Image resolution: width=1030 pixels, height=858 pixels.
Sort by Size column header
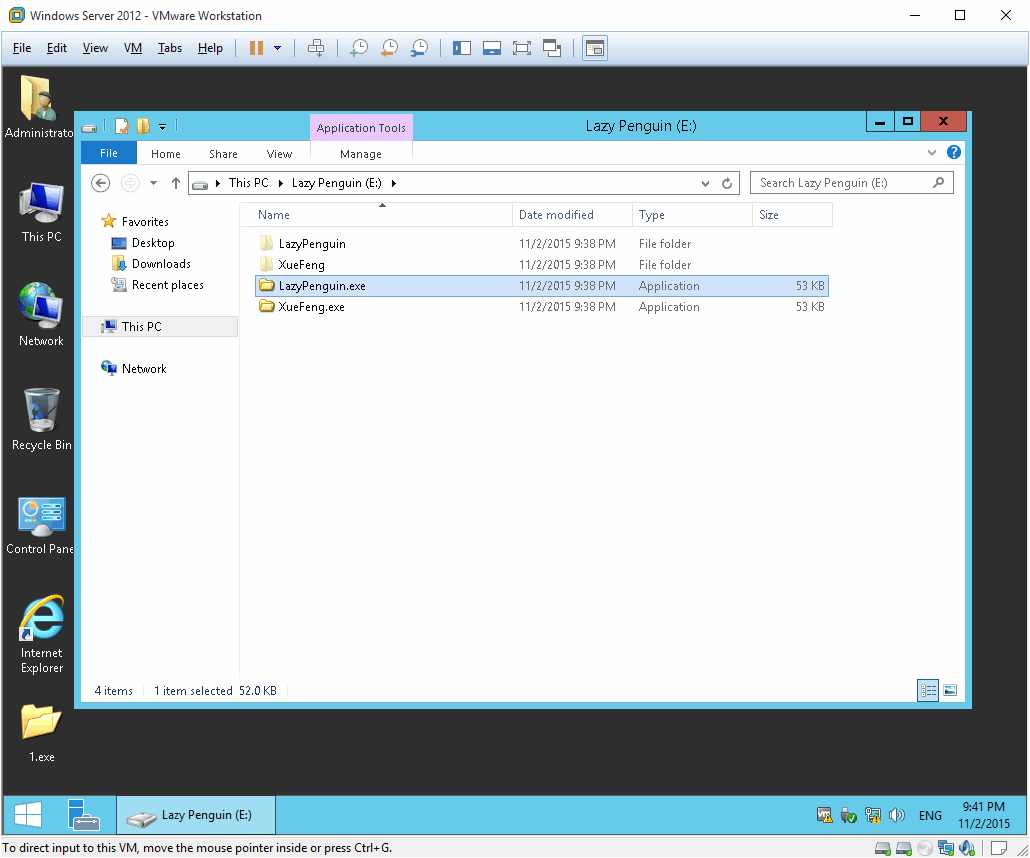[792, 215]
